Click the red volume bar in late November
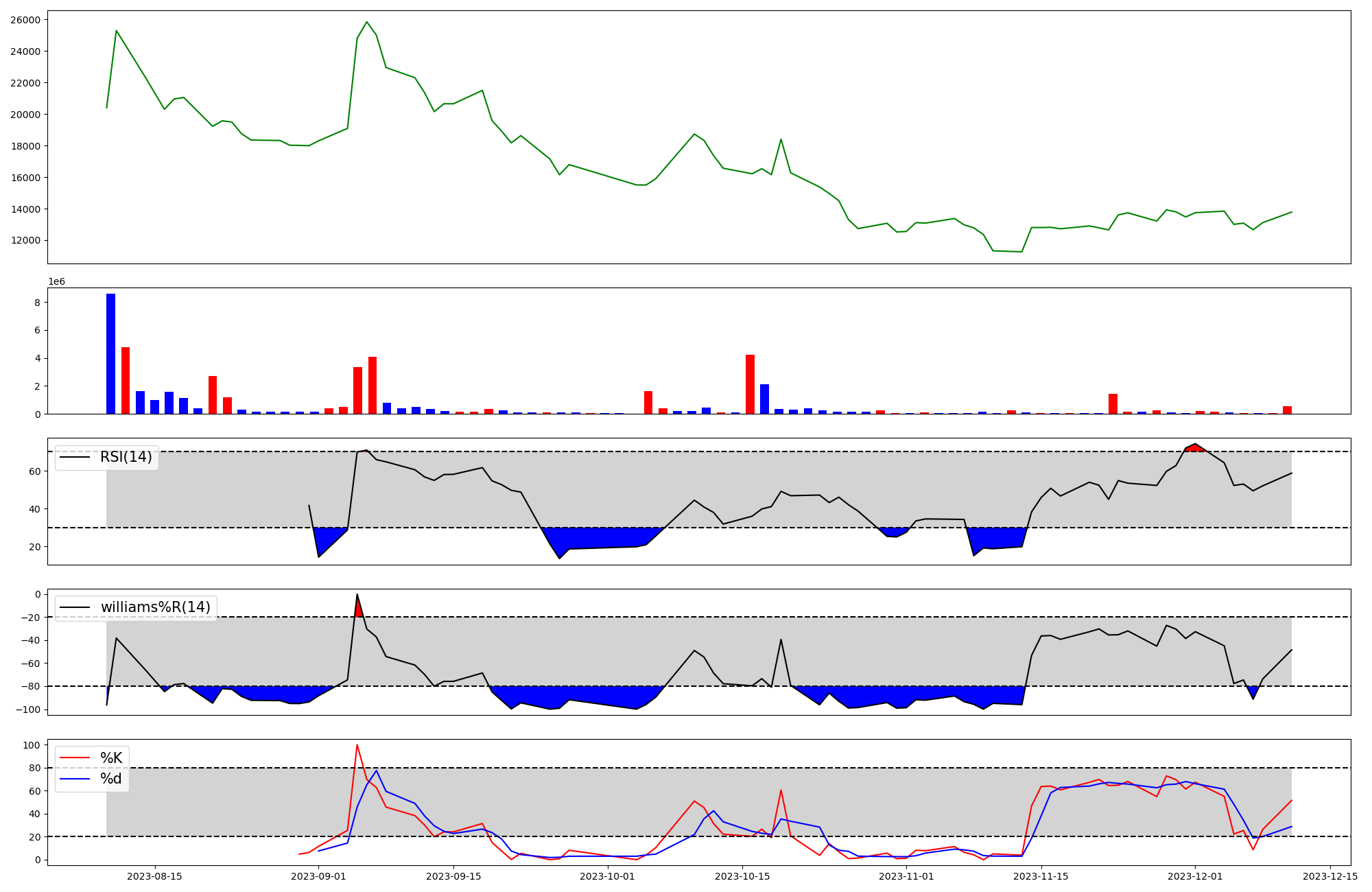The height and width of the screenshot is (892, 1372). [1113, 403]
